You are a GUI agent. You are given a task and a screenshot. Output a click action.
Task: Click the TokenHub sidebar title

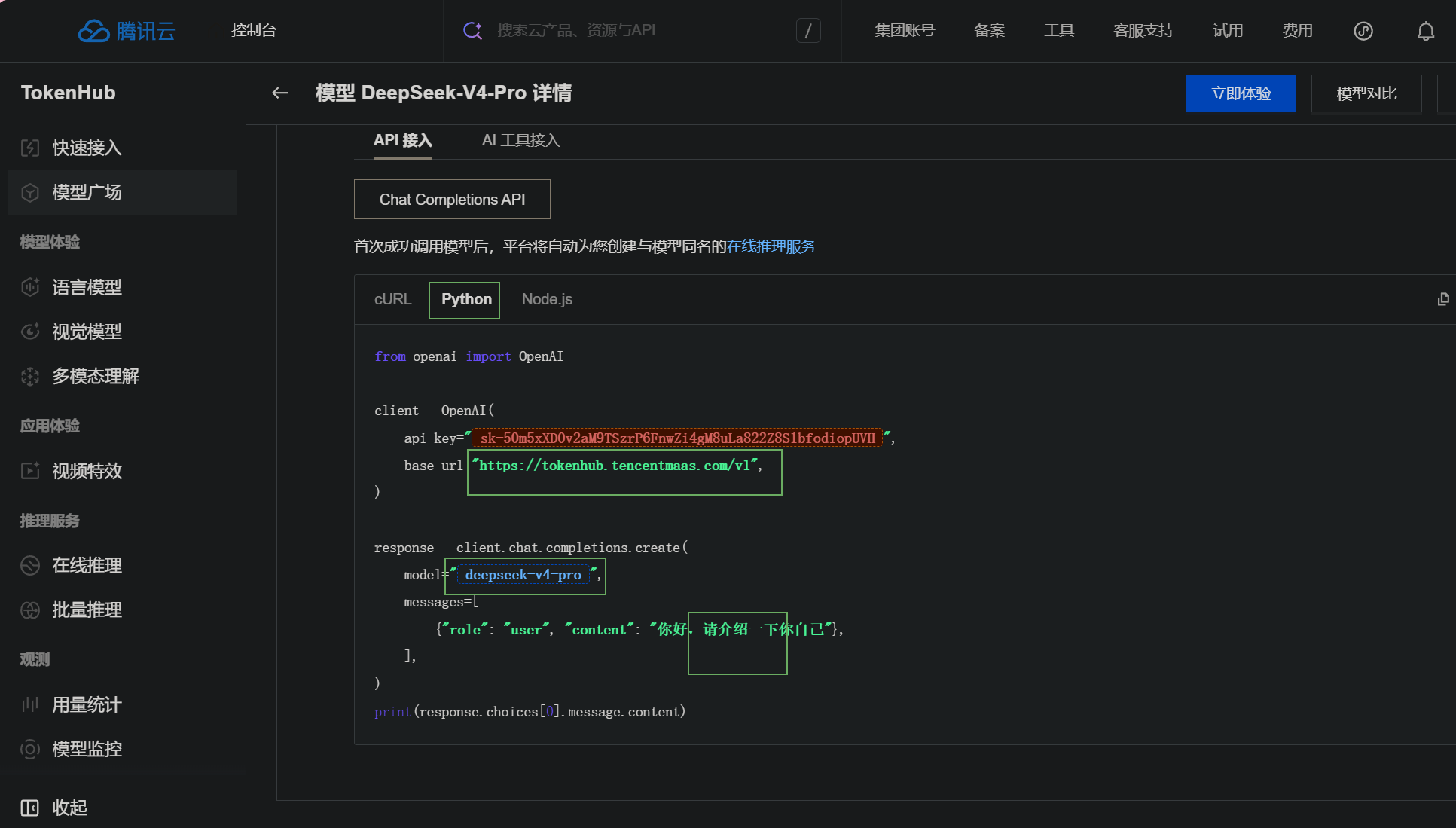(x=69, y=93)
